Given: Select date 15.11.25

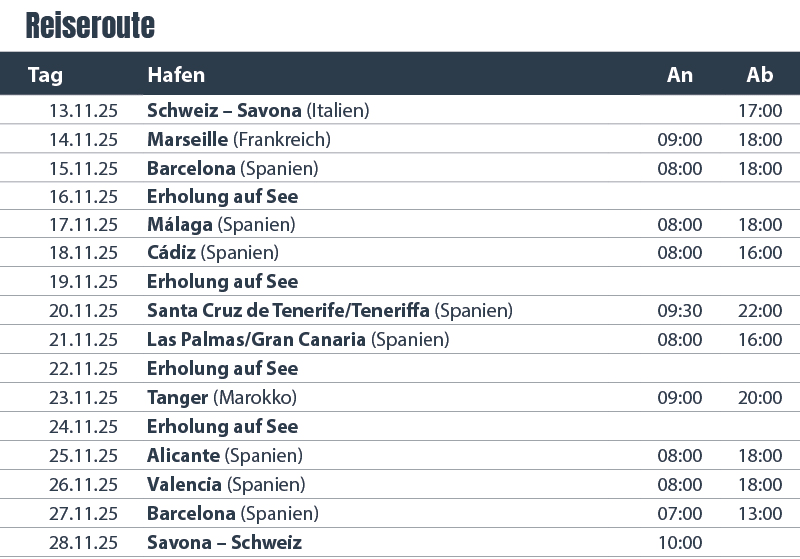Looking at the screenshot, I should tap(83, 168).
